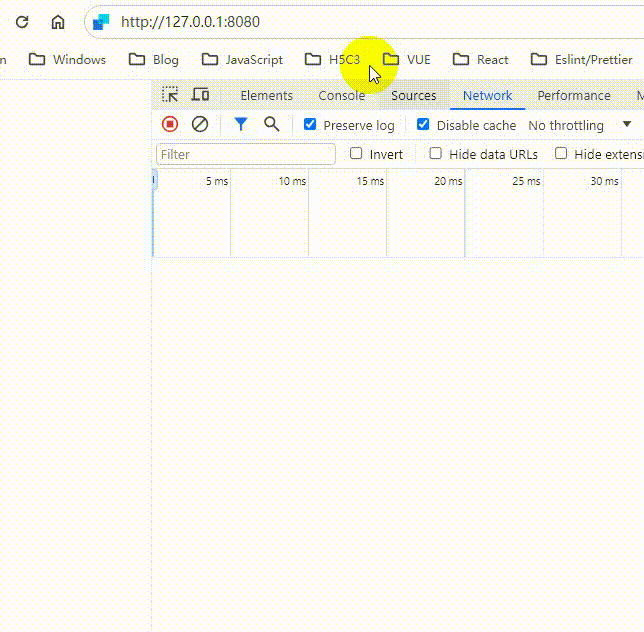Viewport: 644px width, 632px height.
Task: Click the 15 ms timeline marker
Action: tap(370, 181)
